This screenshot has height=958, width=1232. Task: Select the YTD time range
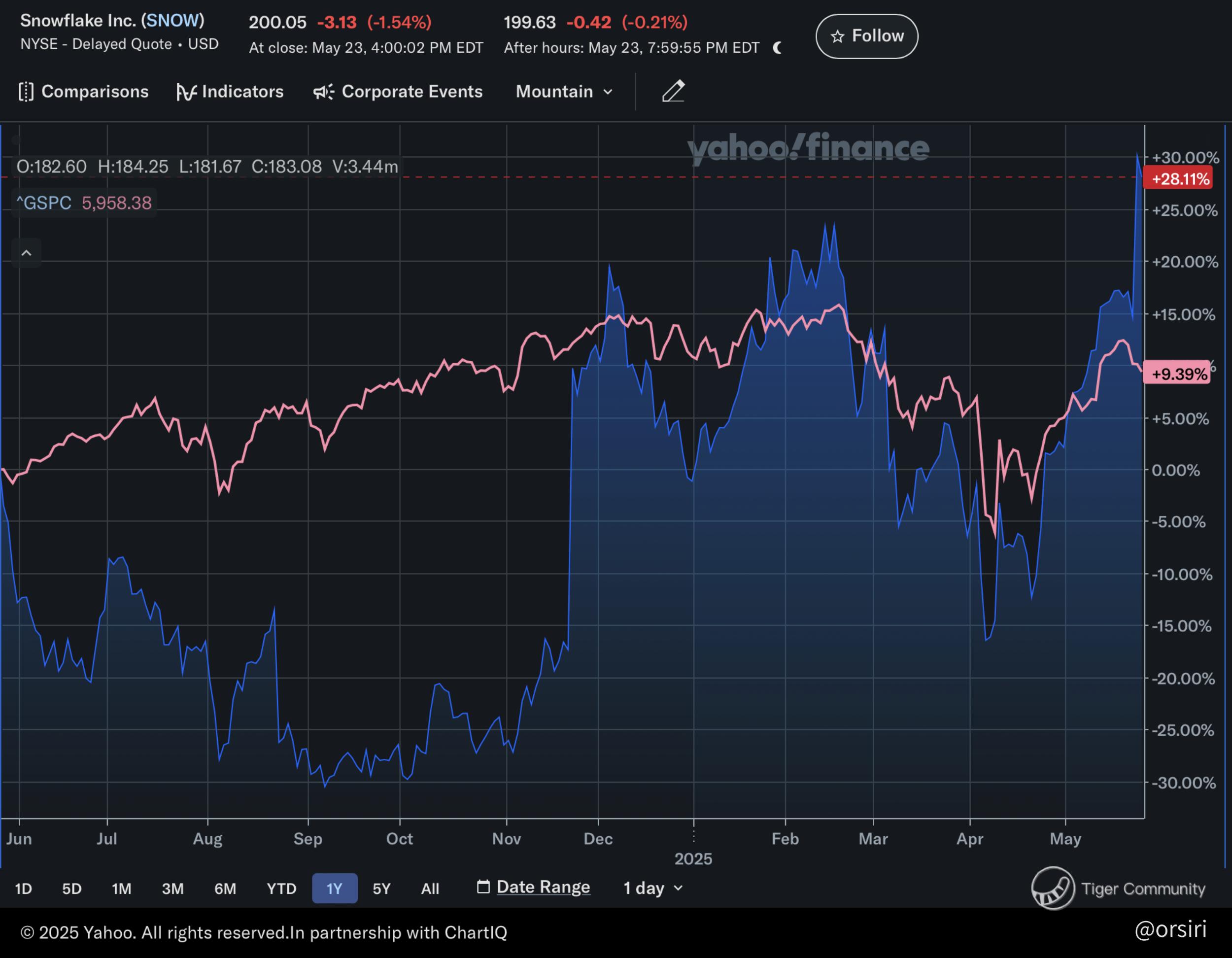pyautogui.click(x=281, y=889)
